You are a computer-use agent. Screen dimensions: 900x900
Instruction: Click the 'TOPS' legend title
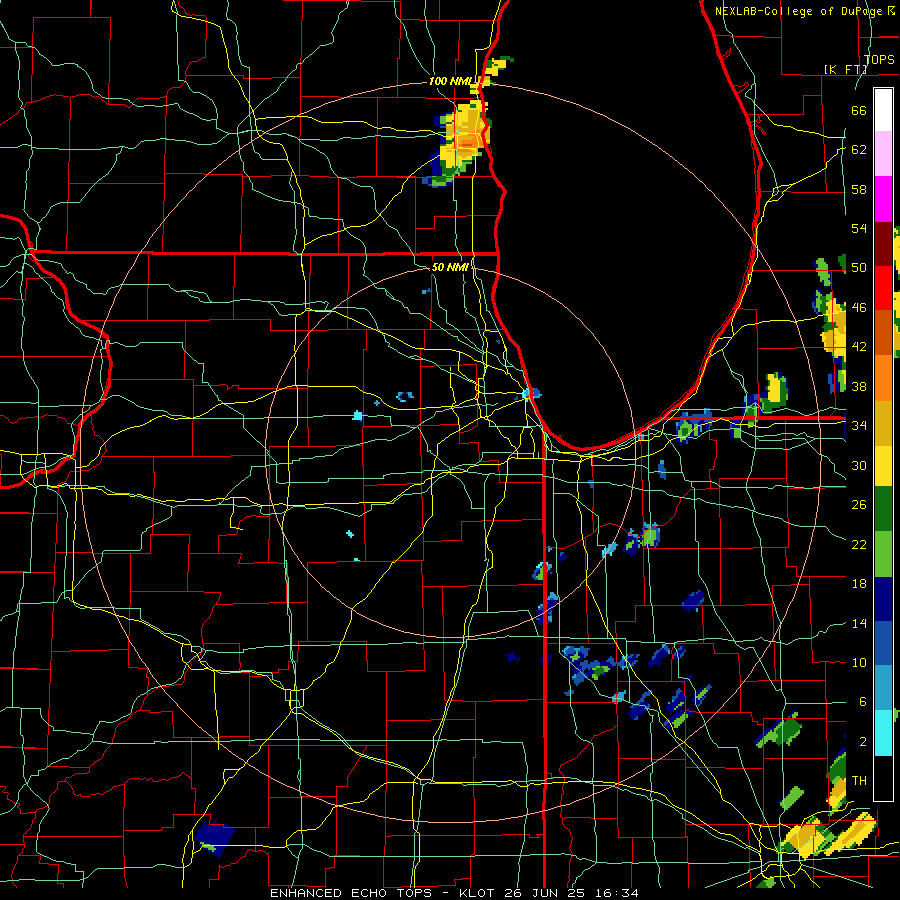coord(879,59)
